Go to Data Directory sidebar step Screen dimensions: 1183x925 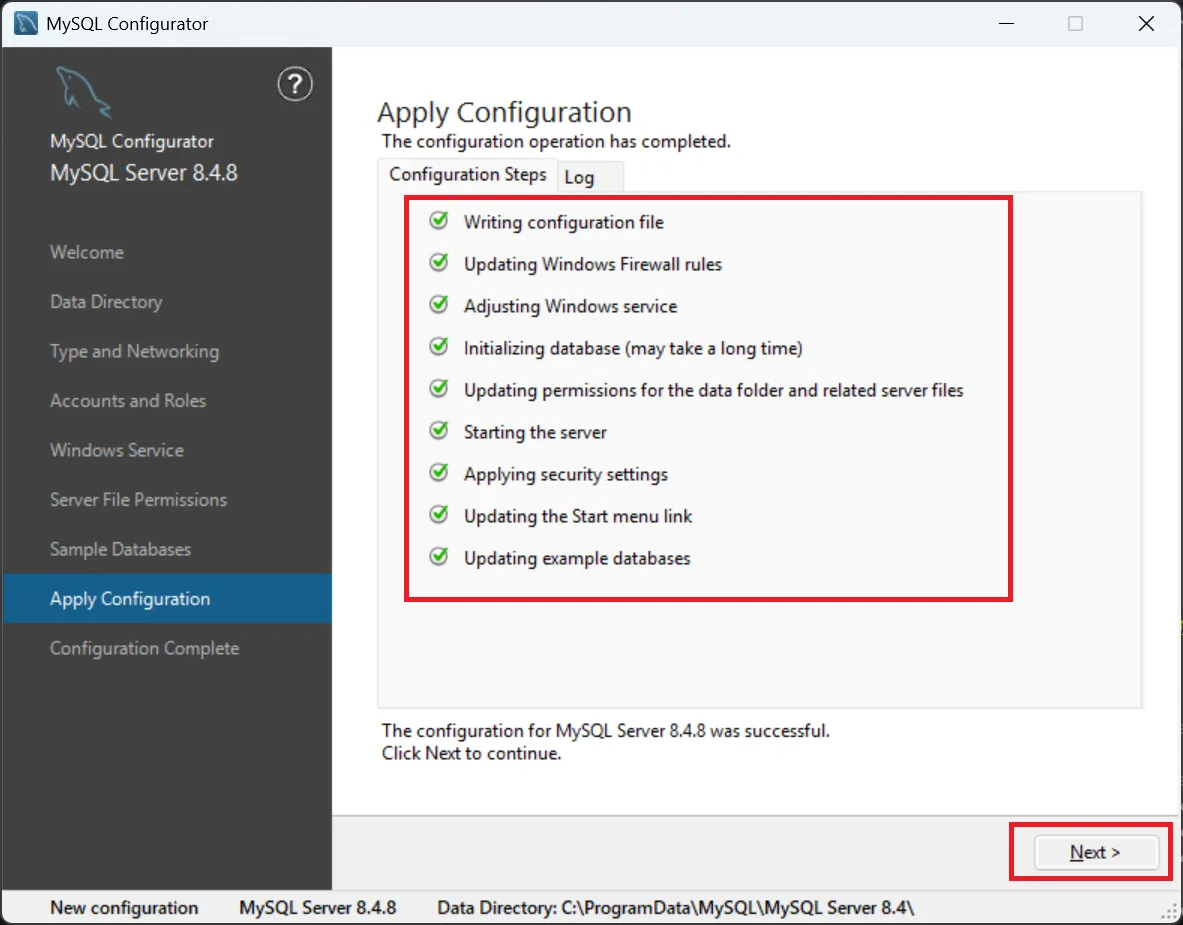point(106,302)
